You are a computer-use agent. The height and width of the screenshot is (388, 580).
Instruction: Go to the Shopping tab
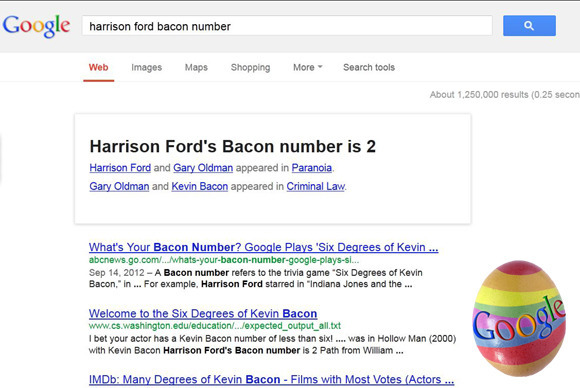click(250, 67)
